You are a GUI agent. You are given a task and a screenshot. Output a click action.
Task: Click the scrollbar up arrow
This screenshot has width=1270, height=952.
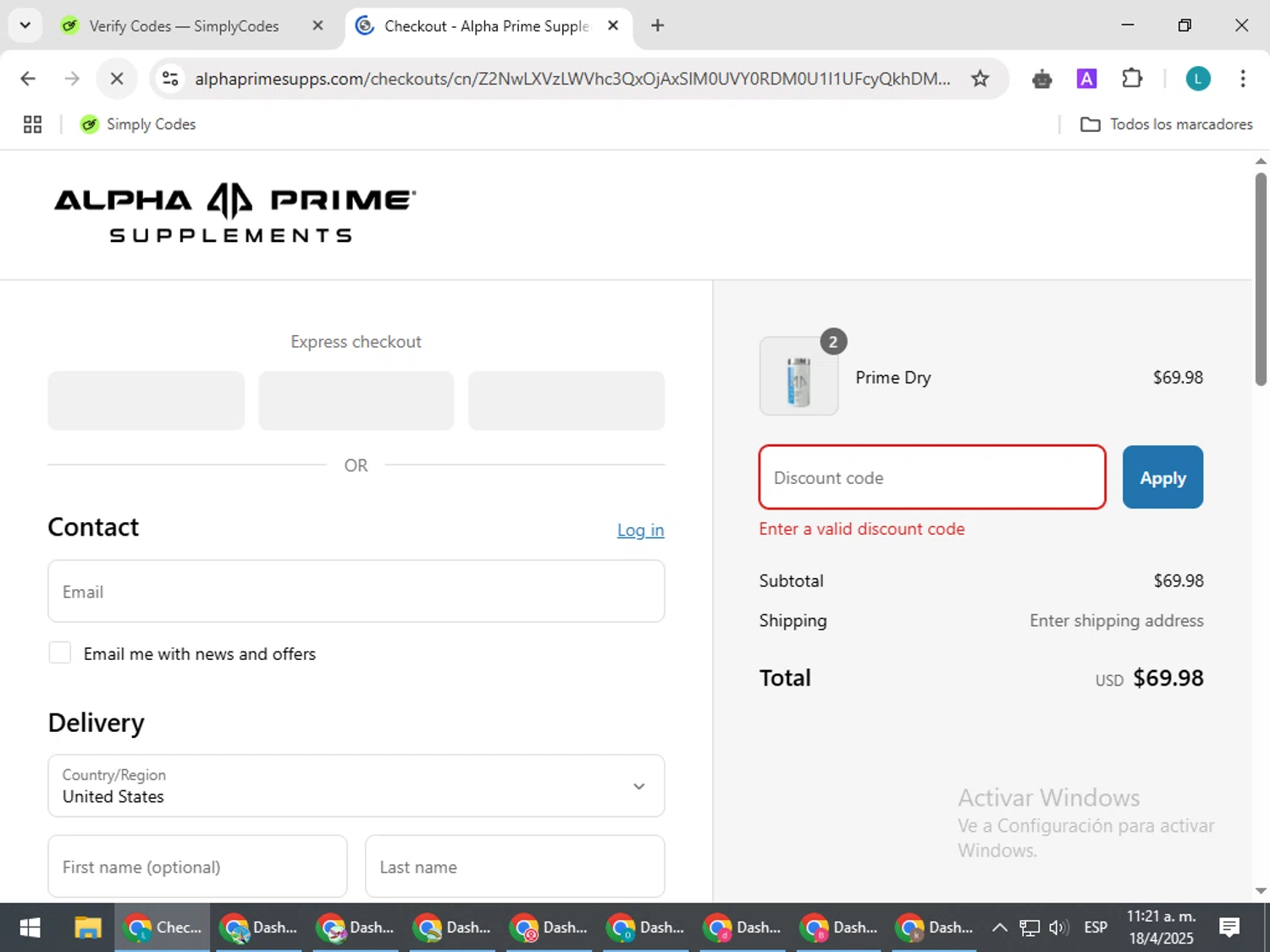1261,161
